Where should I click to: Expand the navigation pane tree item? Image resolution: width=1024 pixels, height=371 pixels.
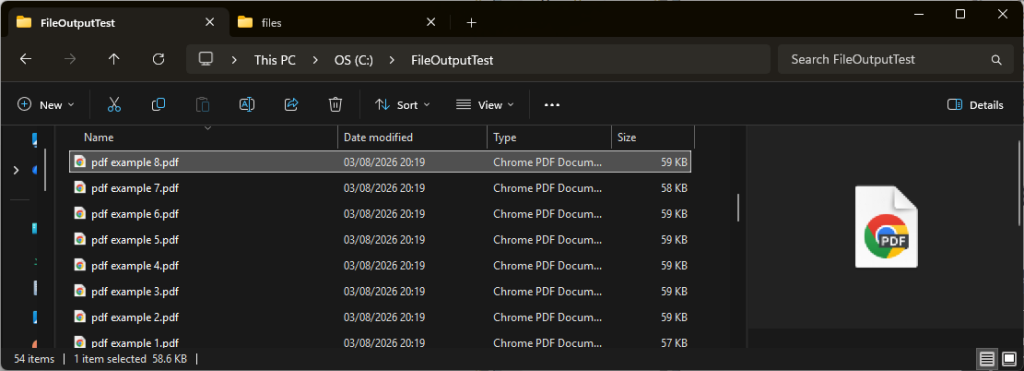click(x=16, y=170)
